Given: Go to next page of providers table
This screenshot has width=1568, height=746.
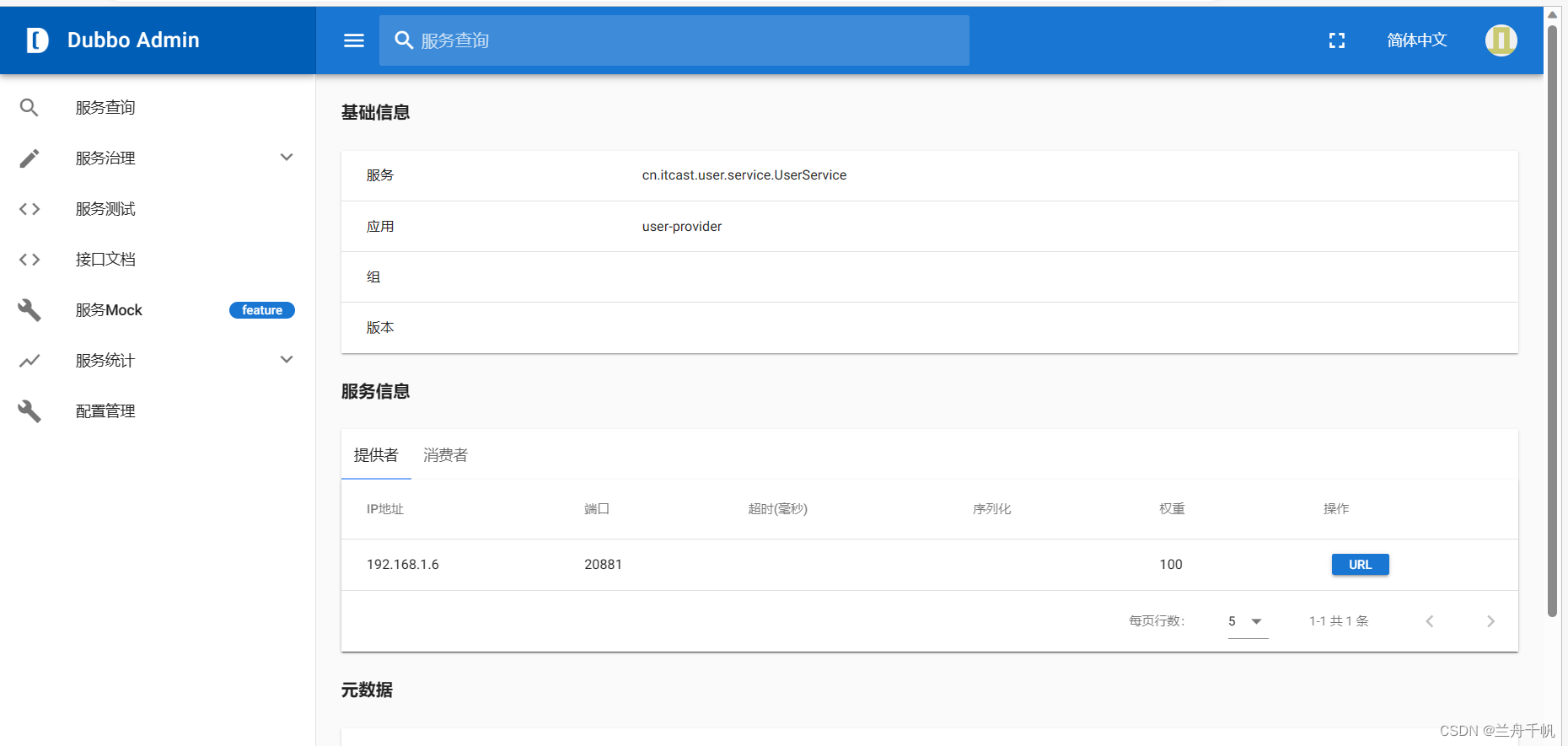Looking at the screenshot, I should [x=1490, y=621].
